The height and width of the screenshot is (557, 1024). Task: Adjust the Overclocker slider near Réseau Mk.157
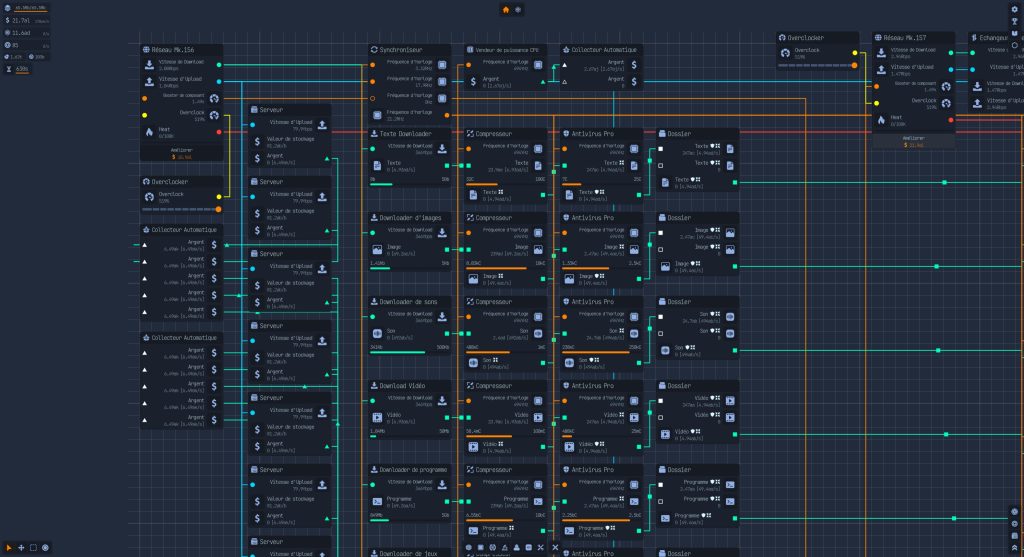point(817,66)
